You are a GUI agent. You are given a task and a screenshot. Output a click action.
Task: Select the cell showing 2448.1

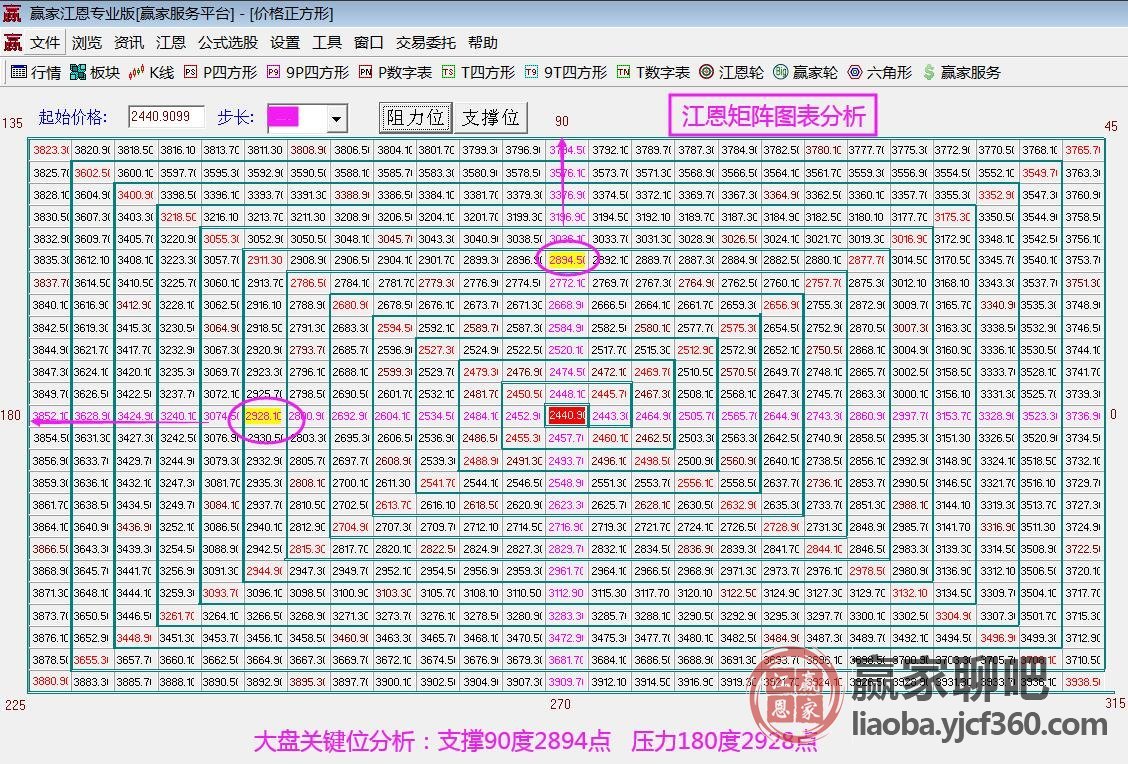[567, 394]
